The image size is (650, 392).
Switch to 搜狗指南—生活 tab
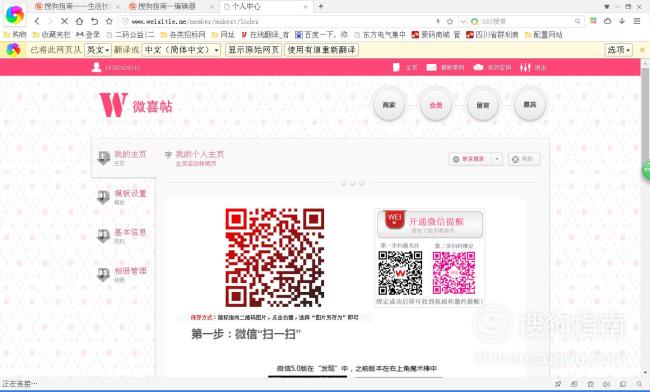pyautogui.click(x=77, y=6)
